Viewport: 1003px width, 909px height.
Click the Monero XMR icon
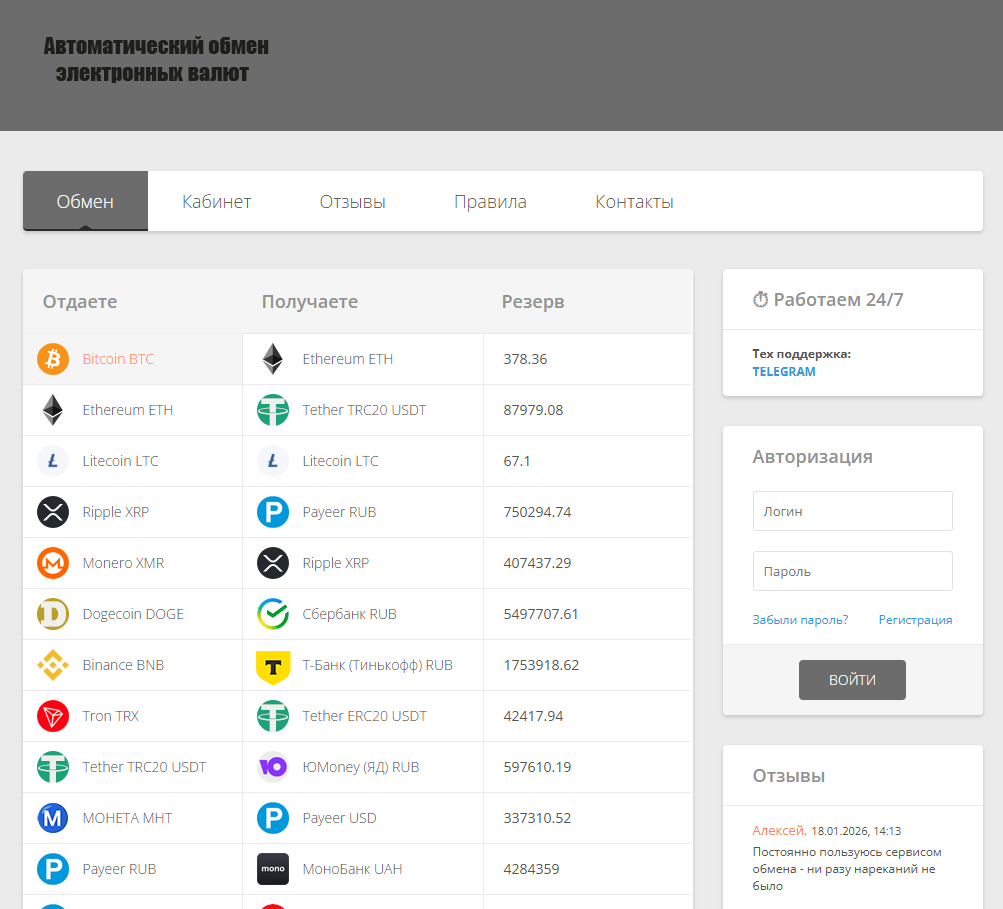(53, 563)
